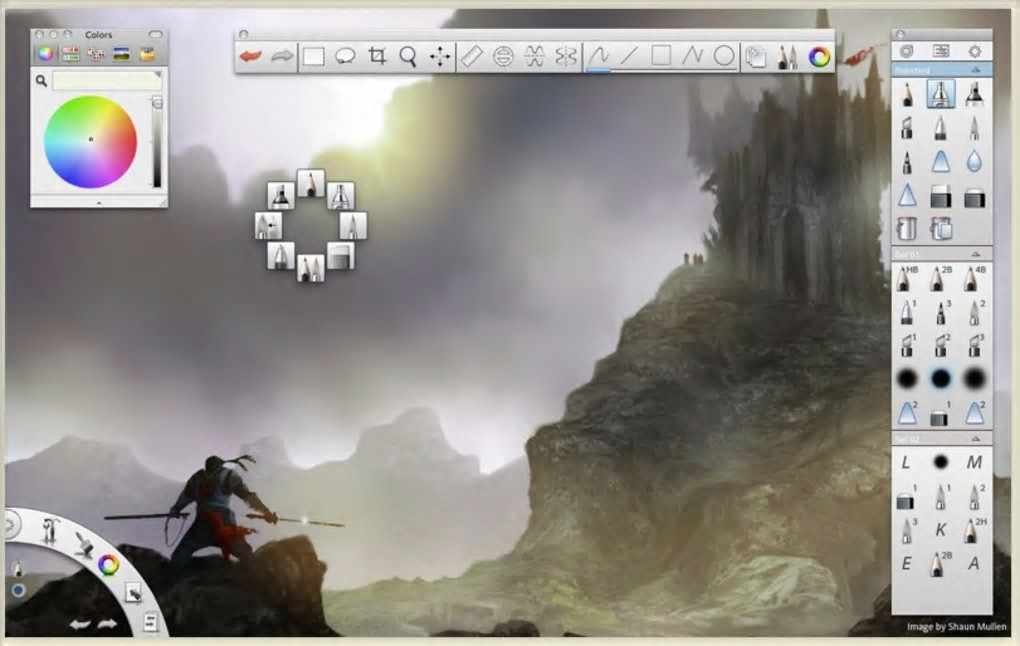This screenshot has width=1020, height=646.
Task: Select the Hard Eraser in Standard set
Action: [941, 196]
